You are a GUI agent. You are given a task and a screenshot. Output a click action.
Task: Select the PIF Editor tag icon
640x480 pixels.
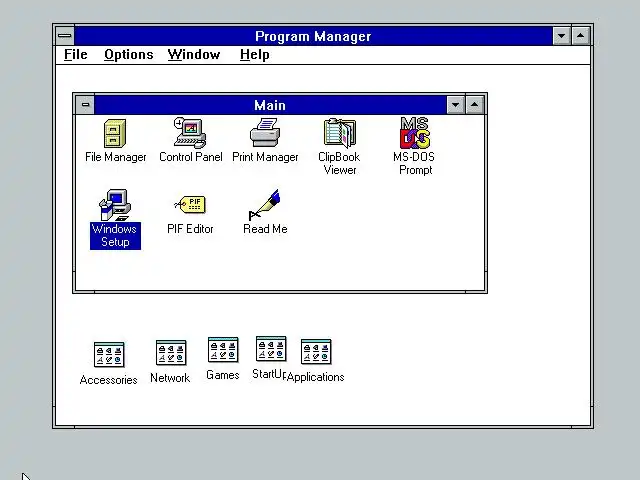click(190, 204)
